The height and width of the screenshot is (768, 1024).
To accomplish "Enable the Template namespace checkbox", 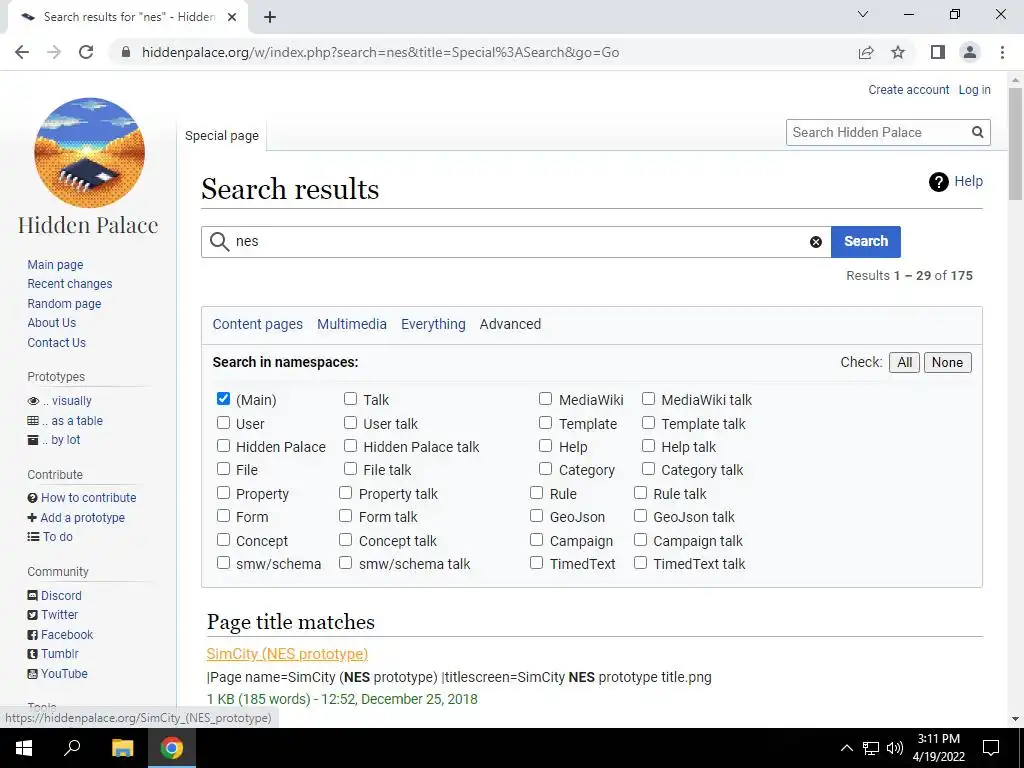I will pyautogui.click(x=545, y=423).
